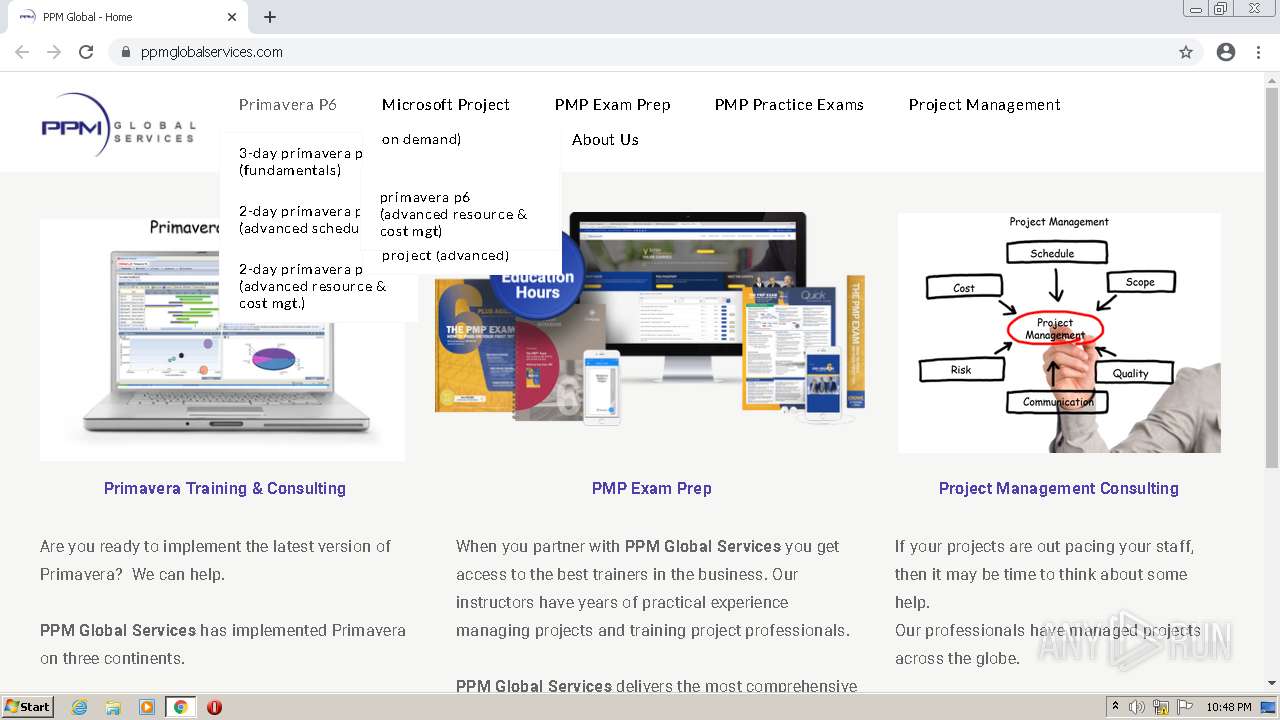Viewport: 1280px width, 720px height.
Task: Choose the 'on demand' submenu entry
Action: [x=421, y=139]
